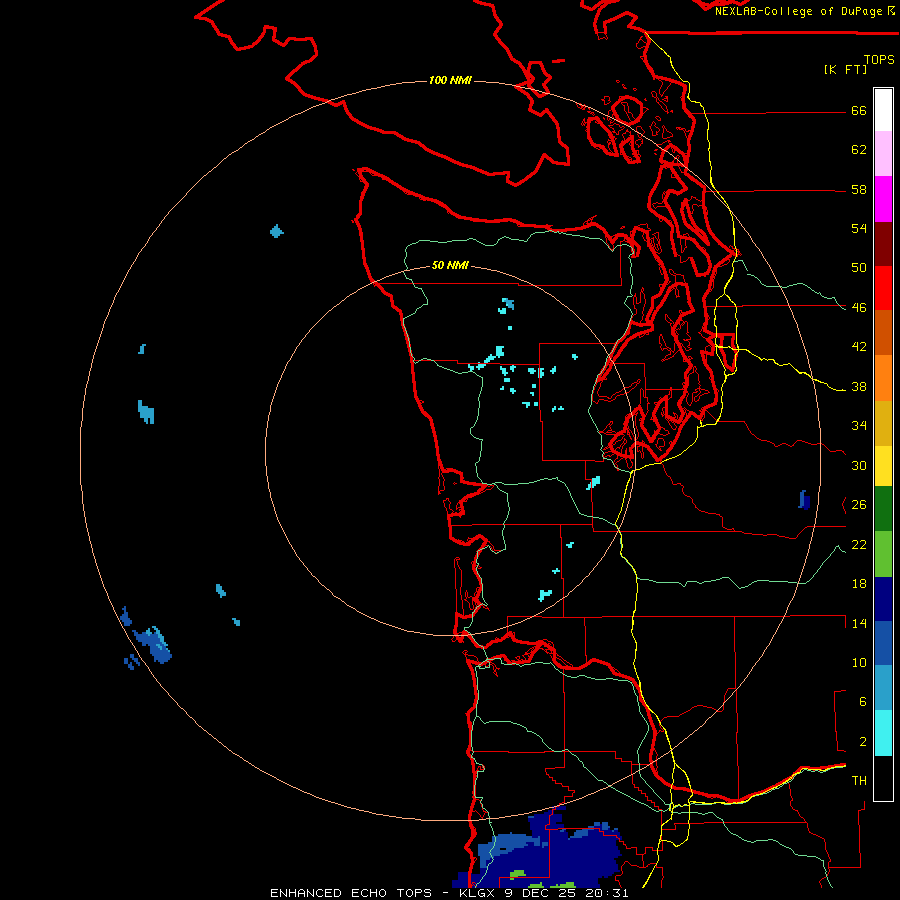Click the orange 42 legend swatch

883,378
